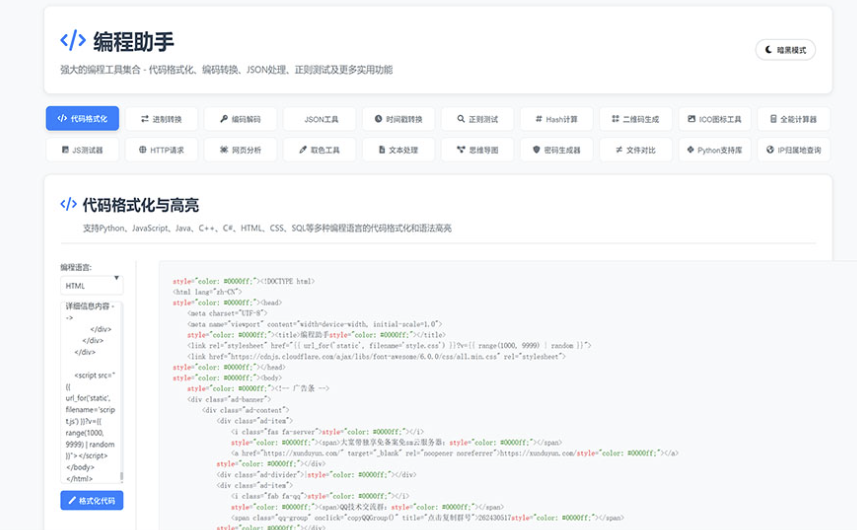Image resolution: width=857 pixels, height=530 pixels.
Task: Focus the source code input textarea
Action: coord(92,392)
